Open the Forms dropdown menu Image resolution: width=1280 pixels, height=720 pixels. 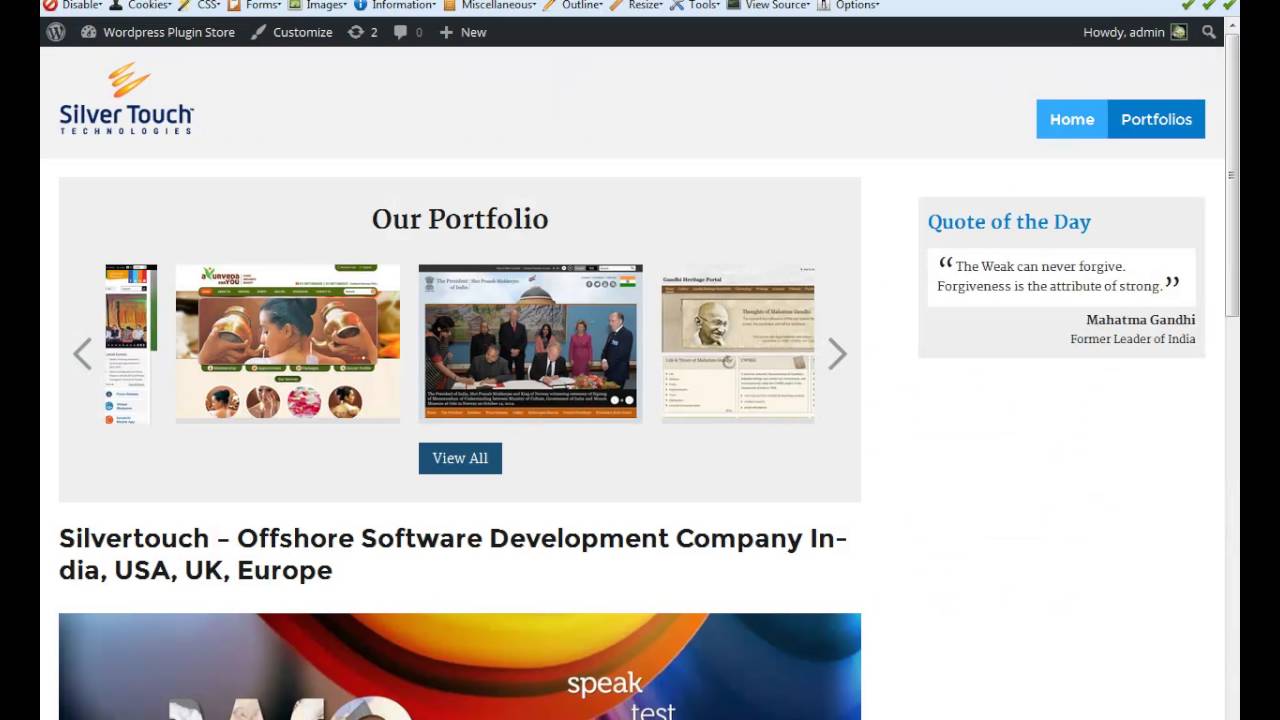click(255, 5)
